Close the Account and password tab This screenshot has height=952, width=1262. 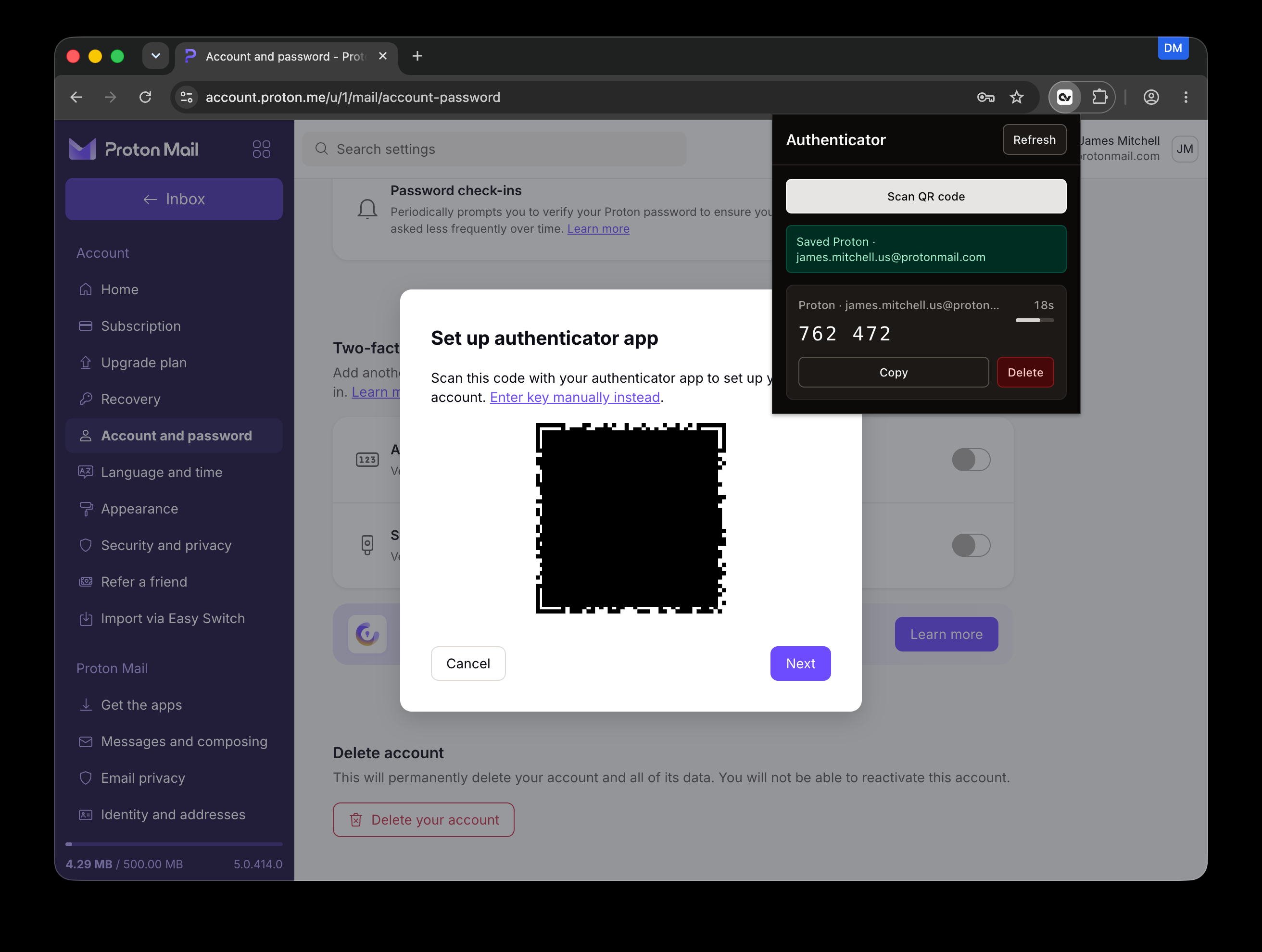click(x=383, y=56)
